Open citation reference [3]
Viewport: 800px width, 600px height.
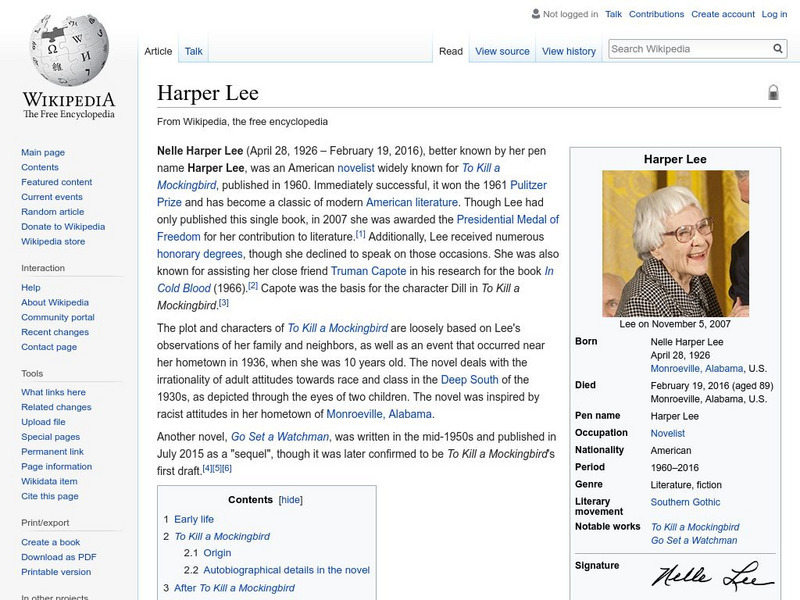click(x=223, y=303)
